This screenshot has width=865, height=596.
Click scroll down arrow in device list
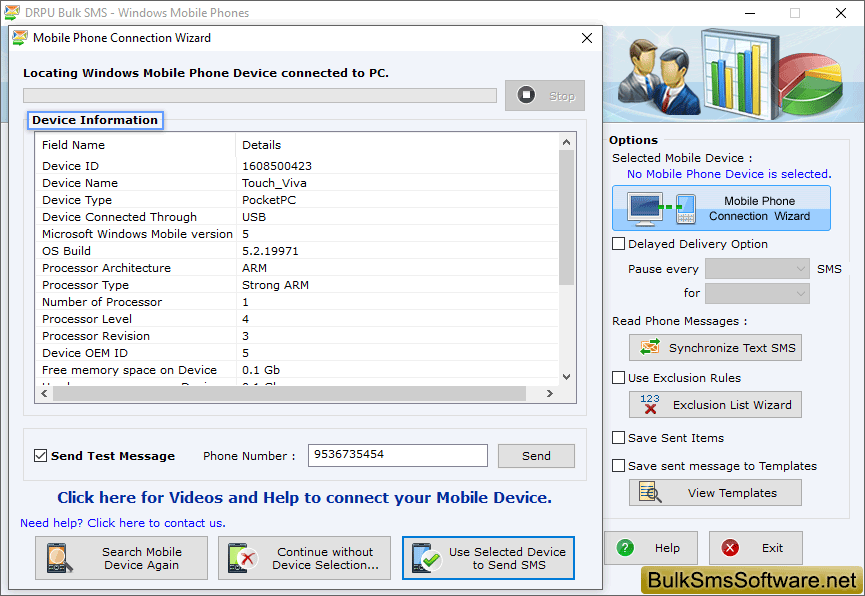tap(567, 377)
